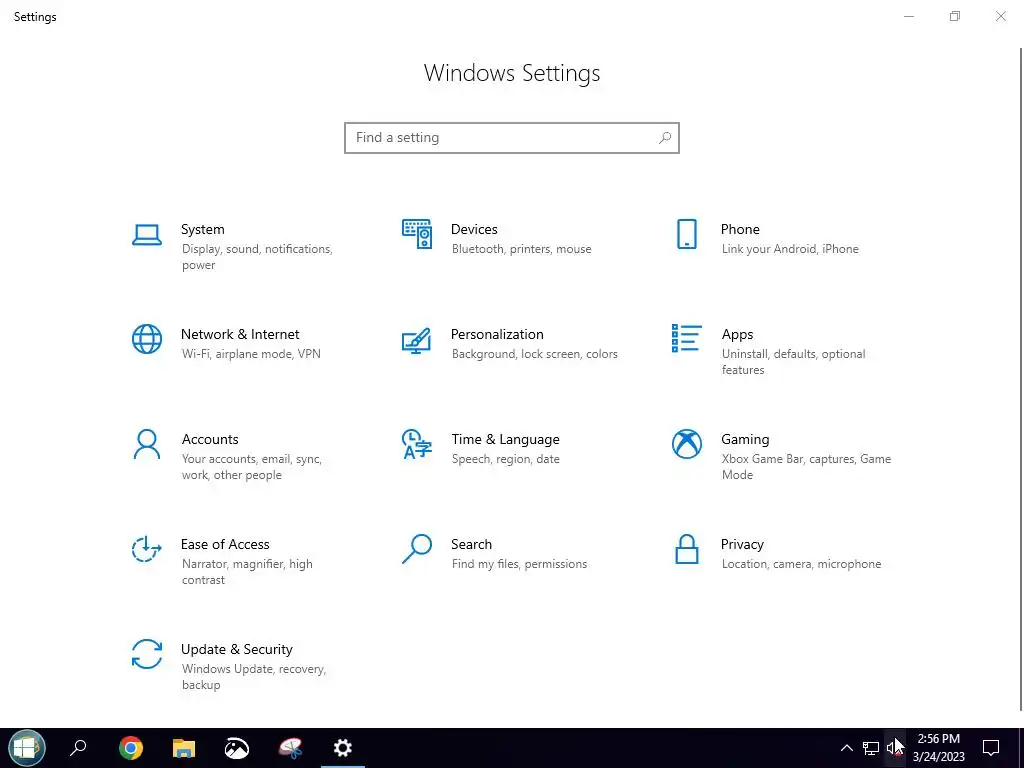1024x768 pixels.
Task: Click the Apps list icon
Action: click(686, 338)
